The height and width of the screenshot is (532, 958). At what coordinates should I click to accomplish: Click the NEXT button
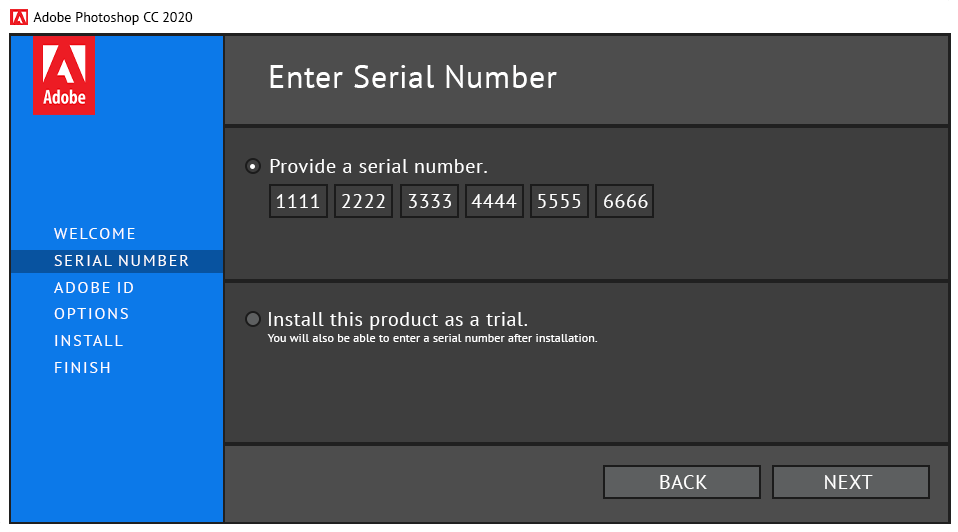[850, 482]
